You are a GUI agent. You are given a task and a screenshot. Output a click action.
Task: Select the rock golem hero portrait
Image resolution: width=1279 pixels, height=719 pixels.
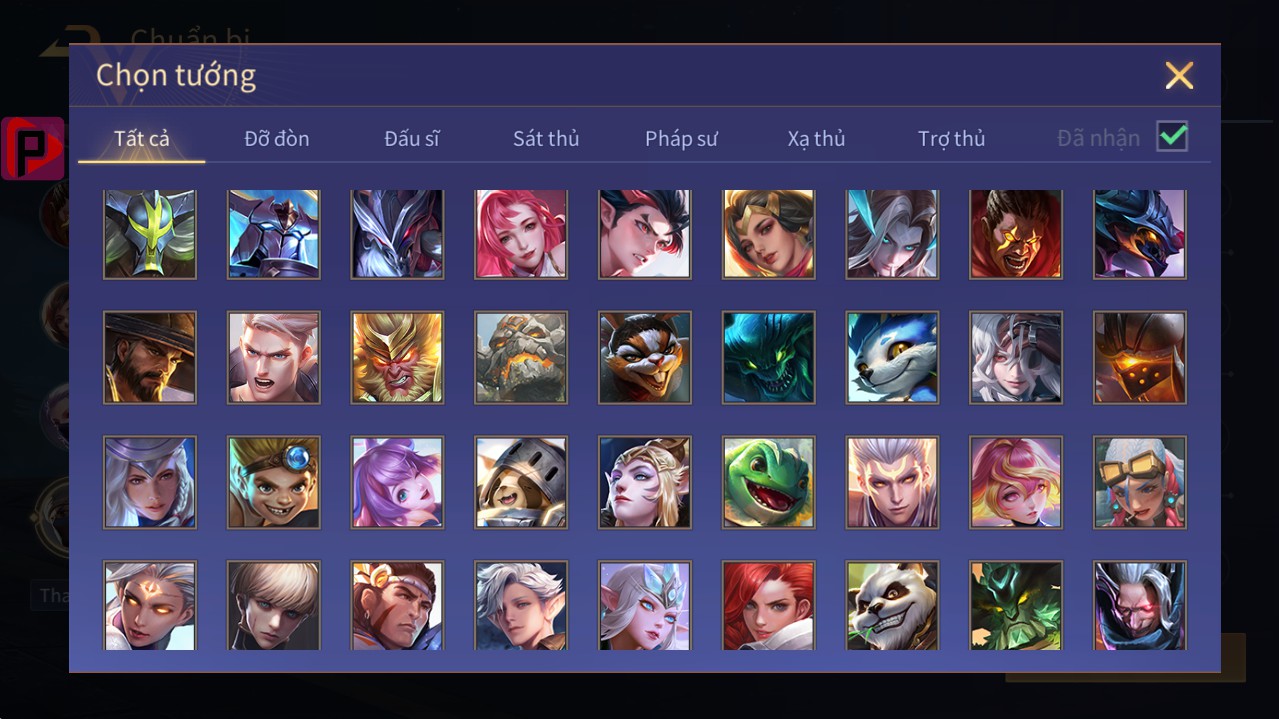click(x=521, y=357)
